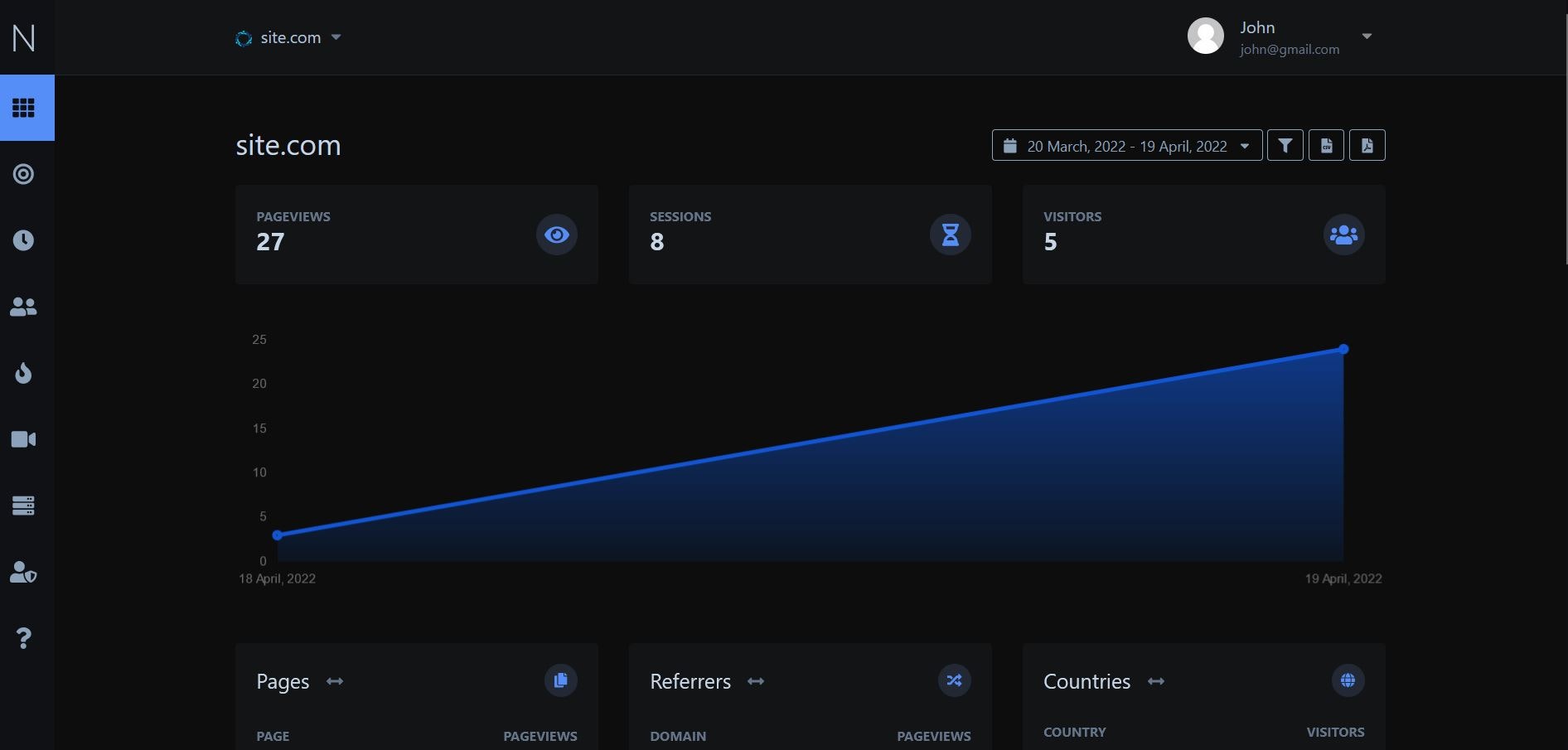Select the 19 April data point on chart
The height and width of the screenshot is (750, 1568).
(1343, 349)
